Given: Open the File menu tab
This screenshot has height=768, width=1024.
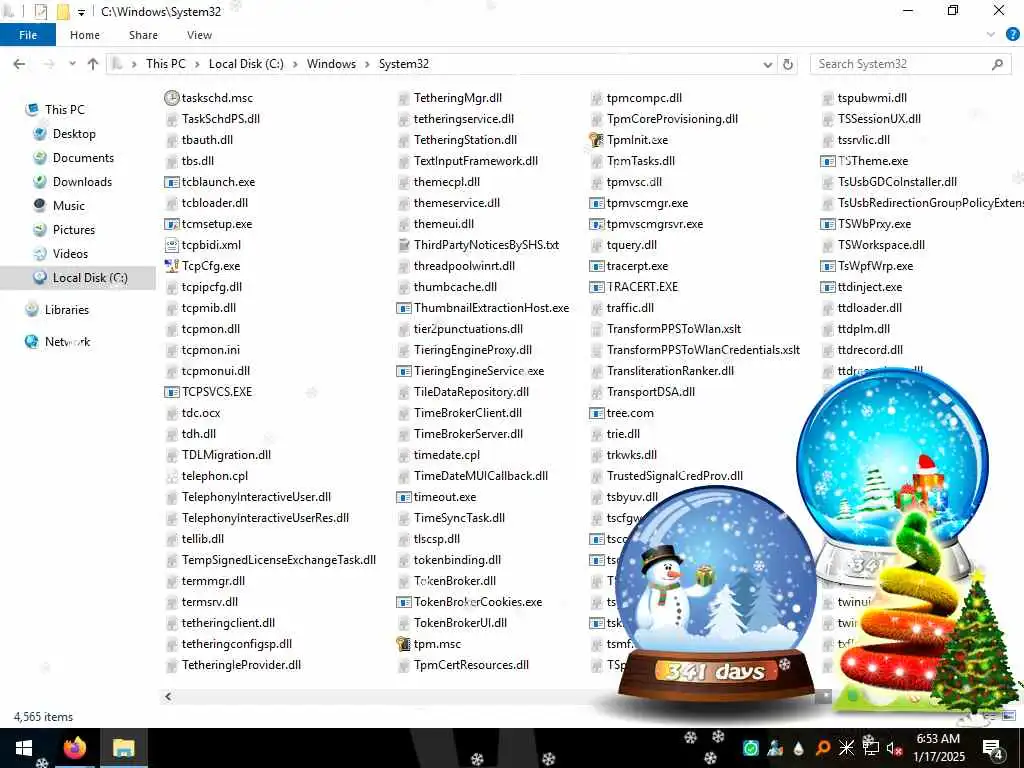Looking at the screenshot, I should click(x=28, y=35).
